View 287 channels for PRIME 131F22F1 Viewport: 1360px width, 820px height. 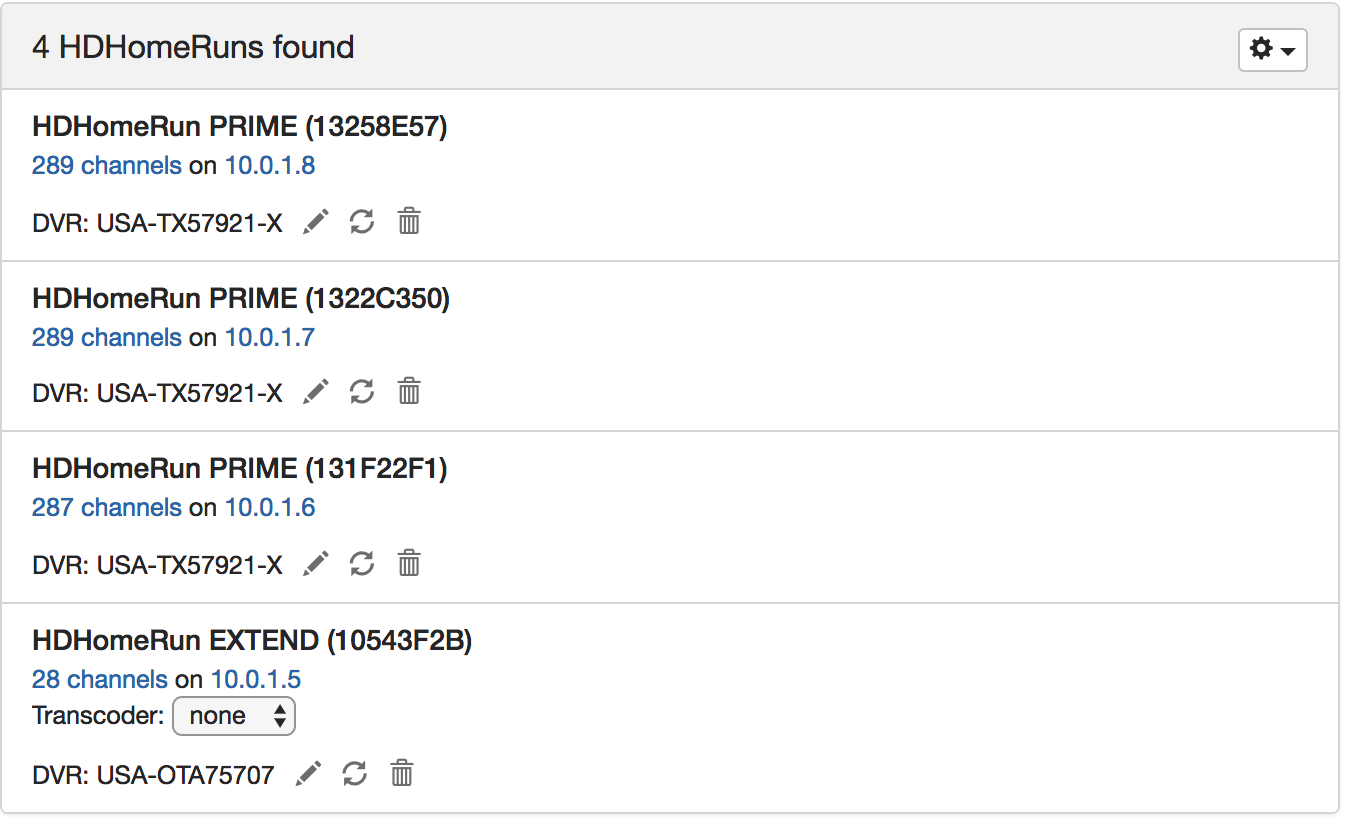pyautogui.click(x=107, y=508)
